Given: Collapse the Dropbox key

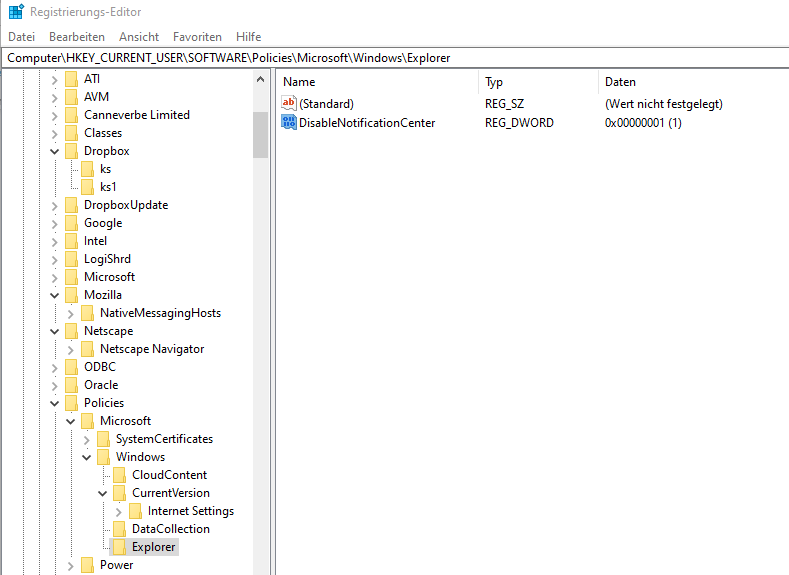Looking at the screenshot, I should tap(54, 151).
